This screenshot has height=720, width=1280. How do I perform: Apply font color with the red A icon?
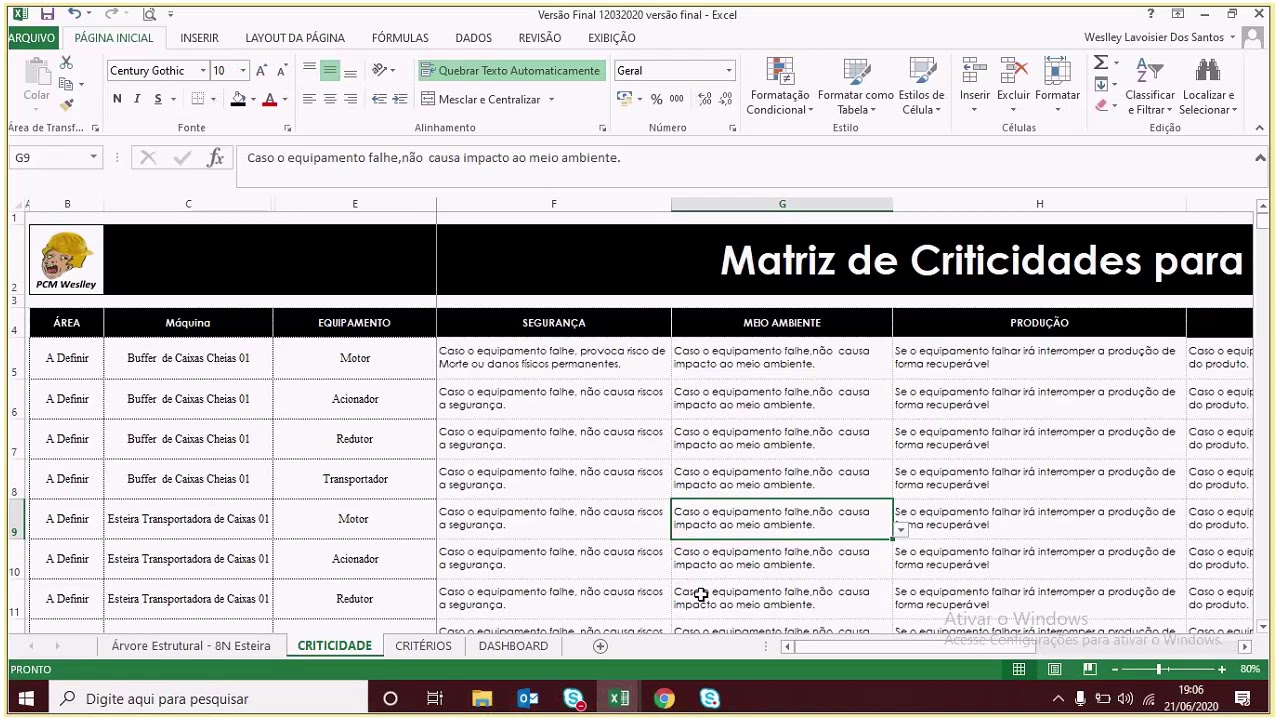pyautogui.click(x=269, y=99)
